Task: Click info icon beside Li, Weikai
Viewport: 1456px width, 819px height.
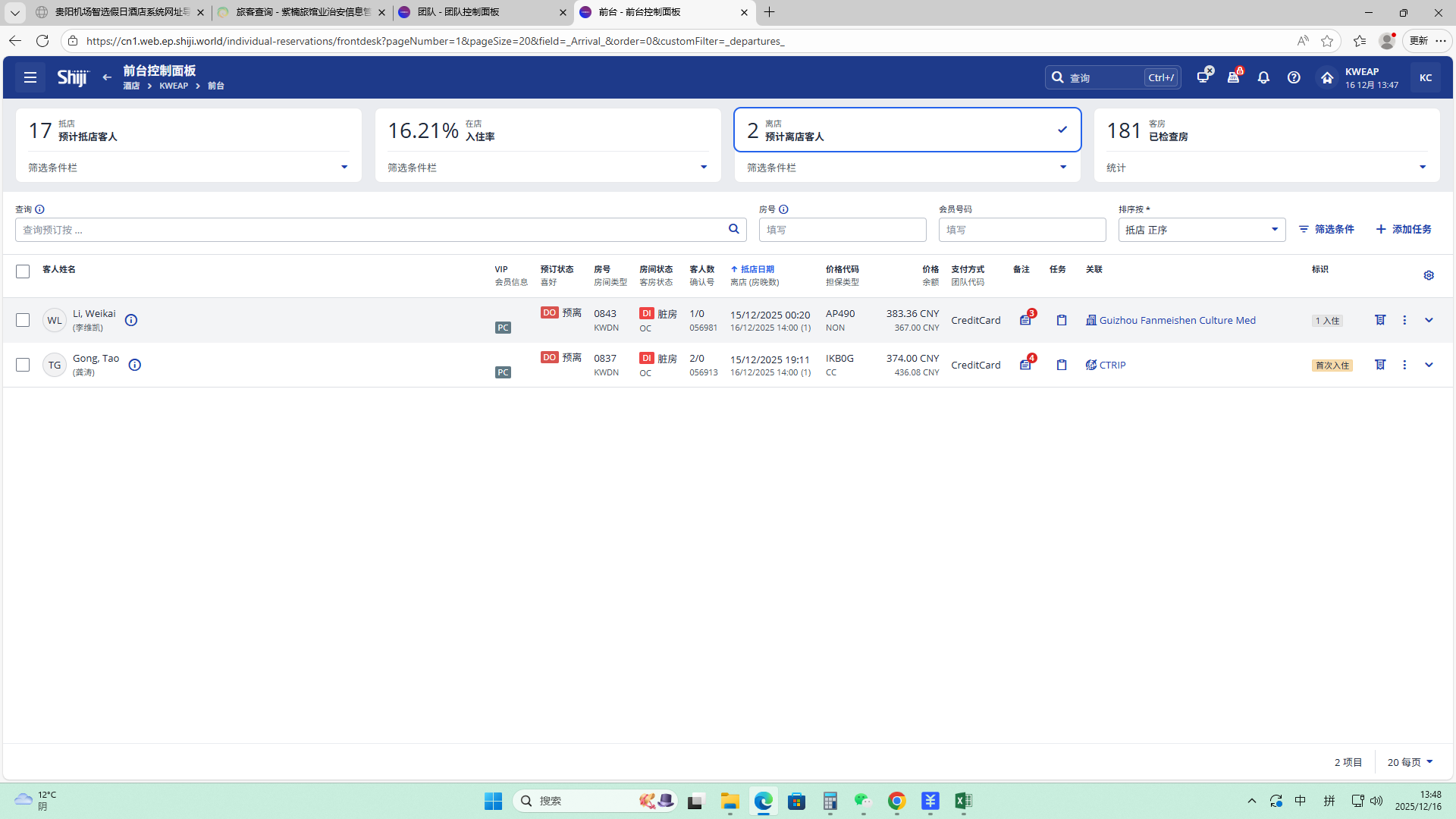Action: click(131, 320)
